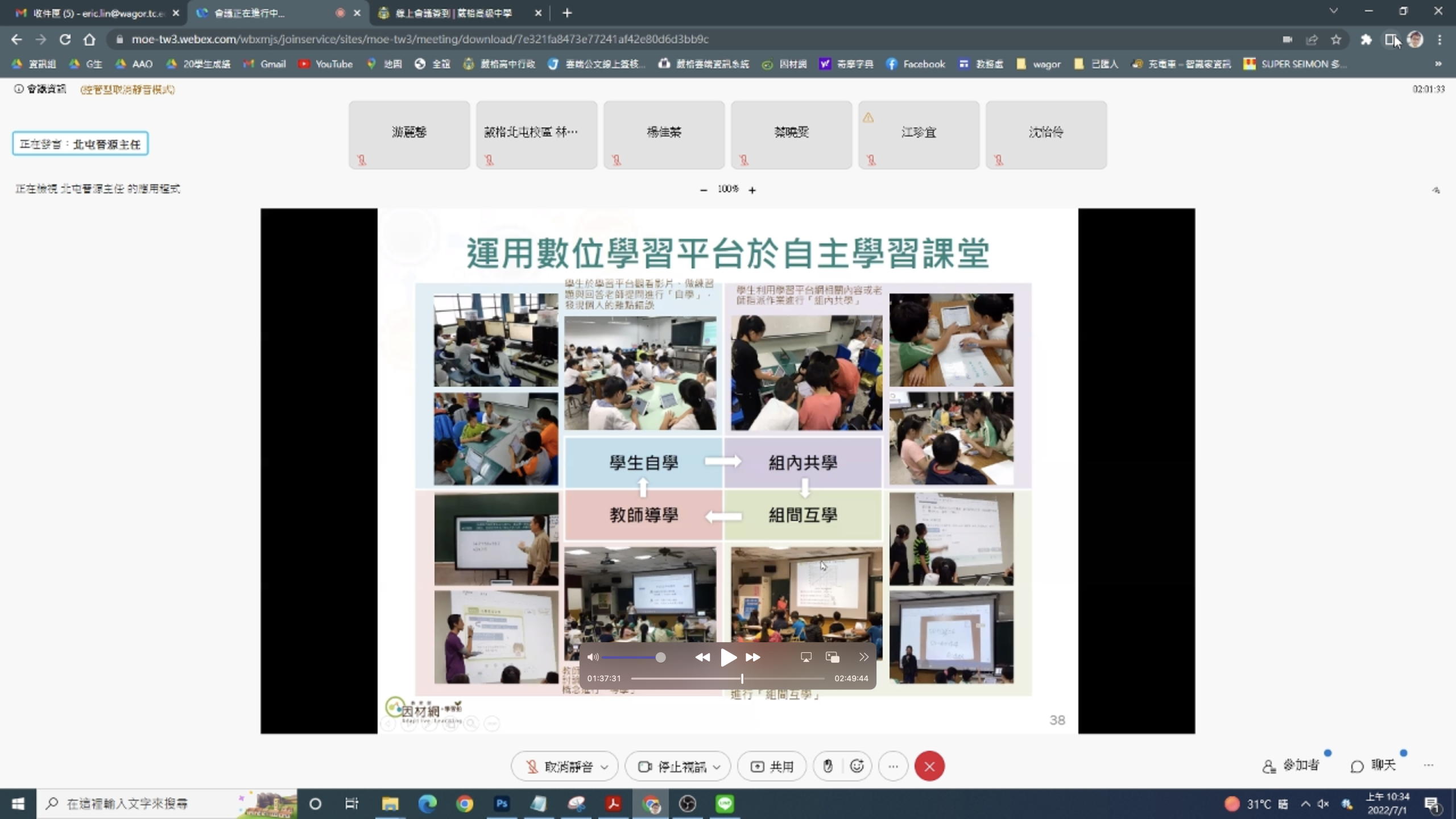Open the reactions smiley icon

857,766
